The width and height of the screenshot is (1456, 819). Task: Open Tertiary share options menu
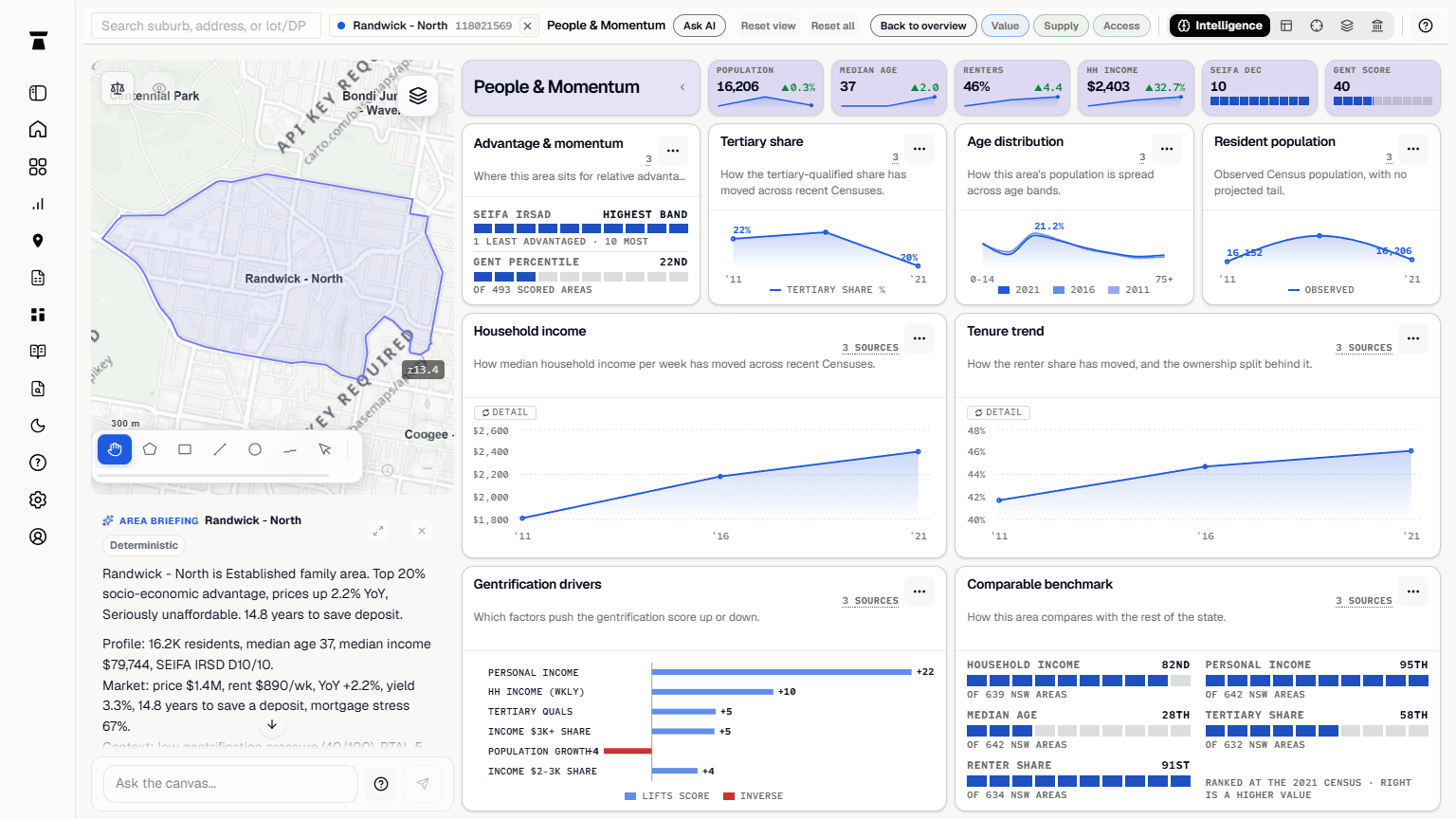(x=919, y=149)
